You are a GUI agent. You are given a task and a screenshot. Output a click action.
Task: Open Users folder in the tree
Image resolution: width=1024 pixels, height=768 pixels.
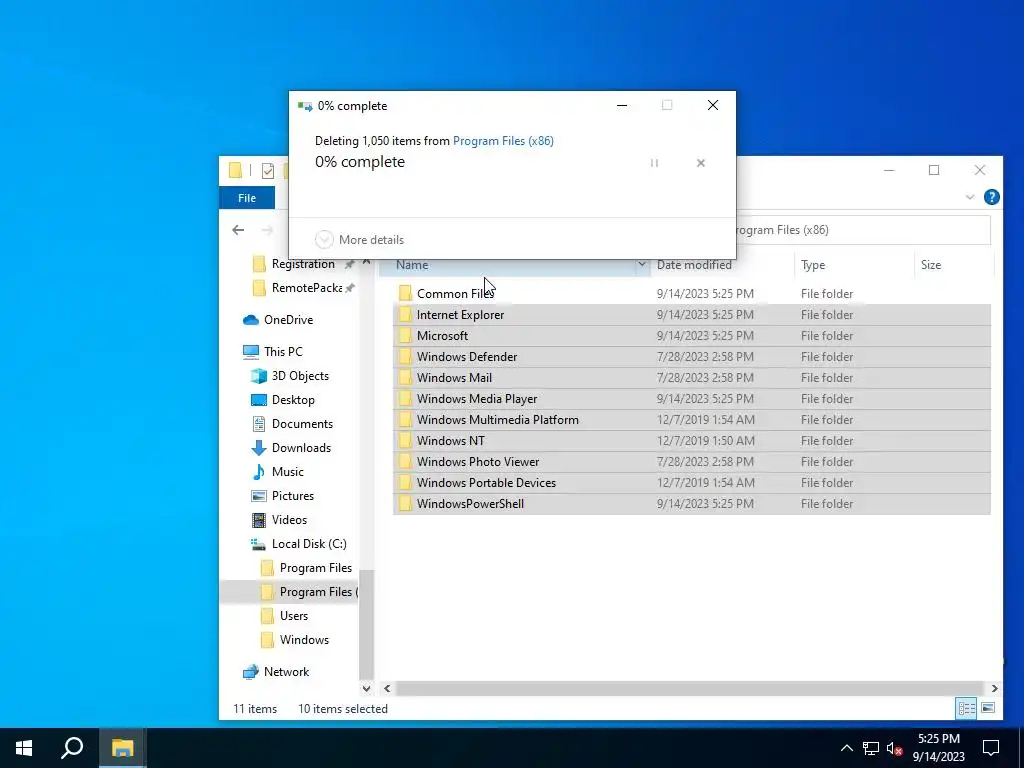293,616
